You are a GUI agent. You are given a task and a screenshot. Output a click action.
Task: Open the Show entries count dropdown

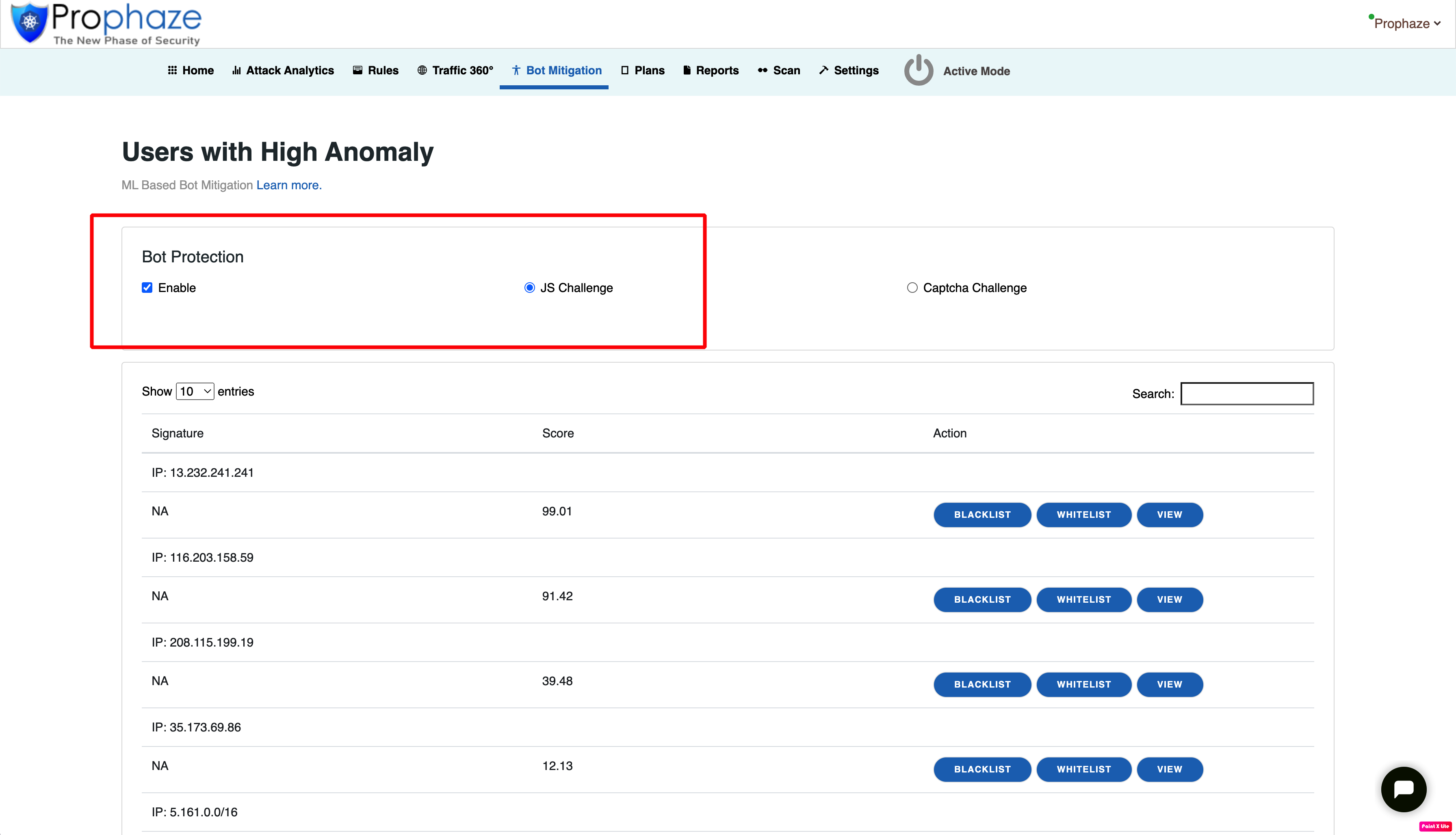pos(195,391)
